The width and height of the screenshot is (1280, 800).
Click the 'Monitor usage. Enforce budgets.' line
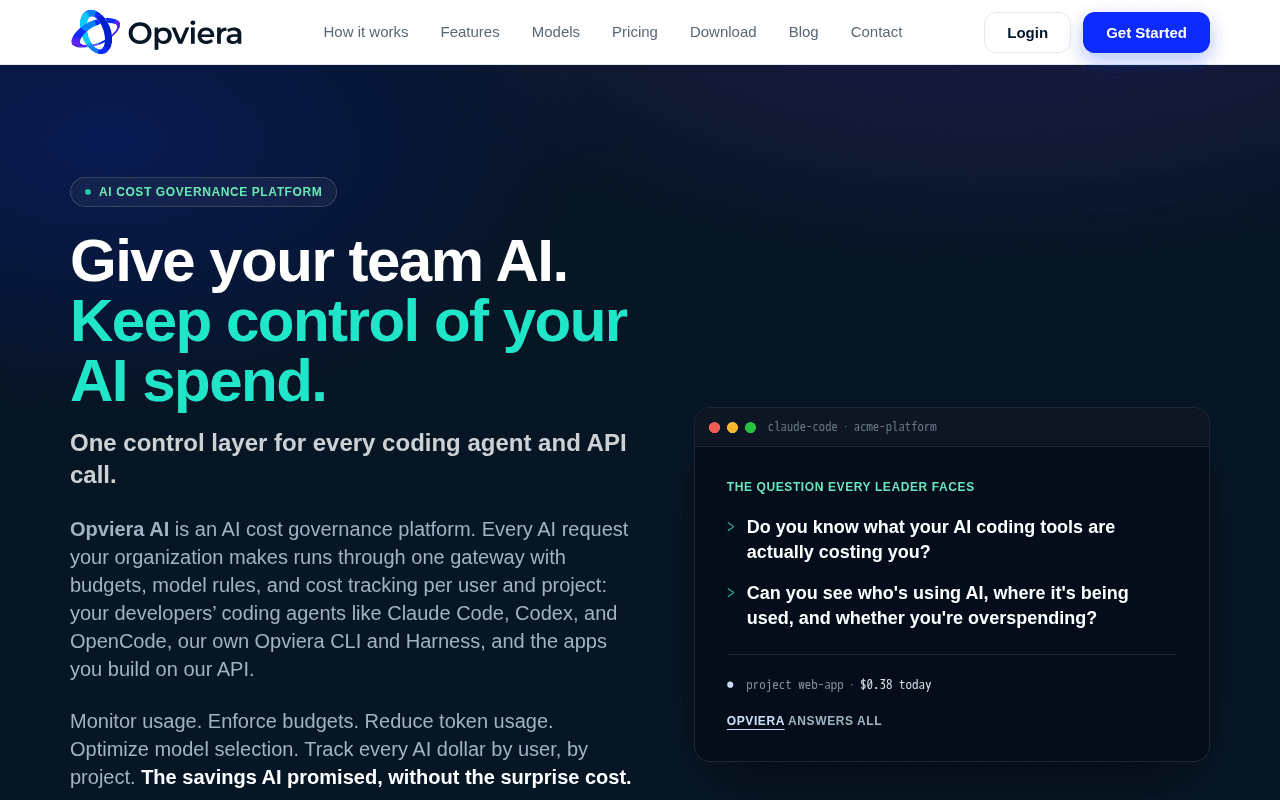(311, 721)
